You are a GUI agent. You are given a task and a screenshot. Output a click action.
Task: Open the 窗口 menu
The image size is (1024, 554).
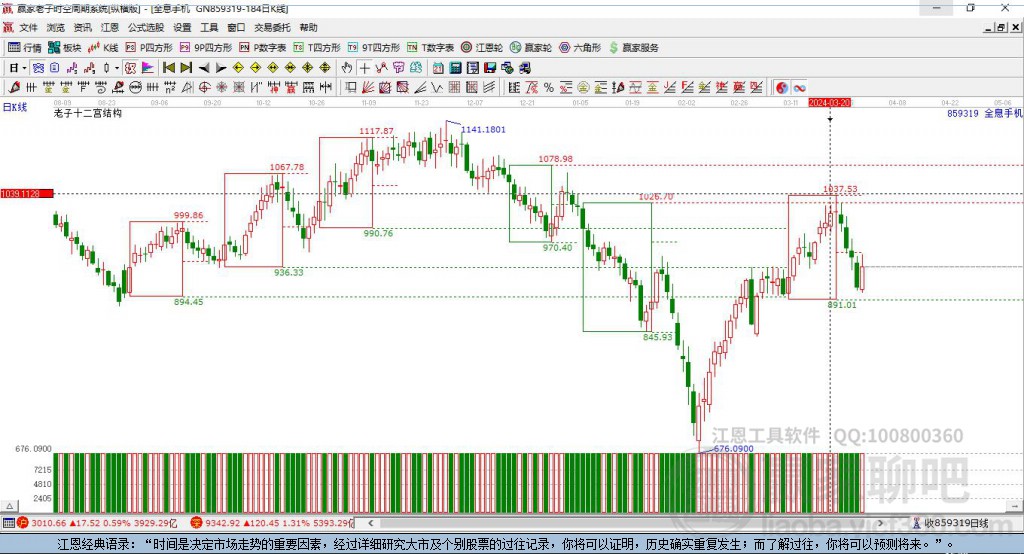(x=236, y=27)
